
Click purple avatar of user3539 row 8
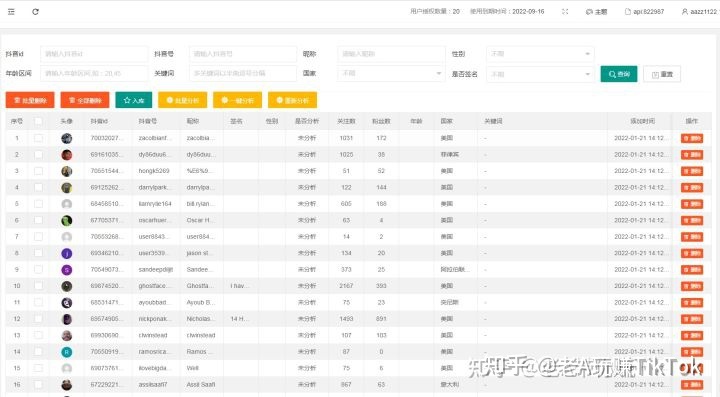[x=67, y=253]
